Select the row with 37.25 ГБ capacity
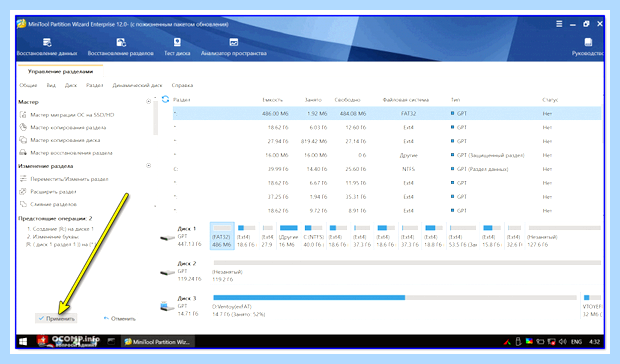 pyautogui.click(x=387, y=197)
